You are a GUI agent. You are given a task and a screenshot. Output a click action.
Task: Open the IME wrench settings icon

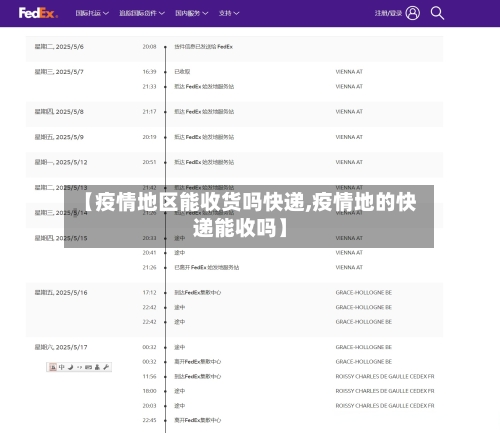pos(106,367)
